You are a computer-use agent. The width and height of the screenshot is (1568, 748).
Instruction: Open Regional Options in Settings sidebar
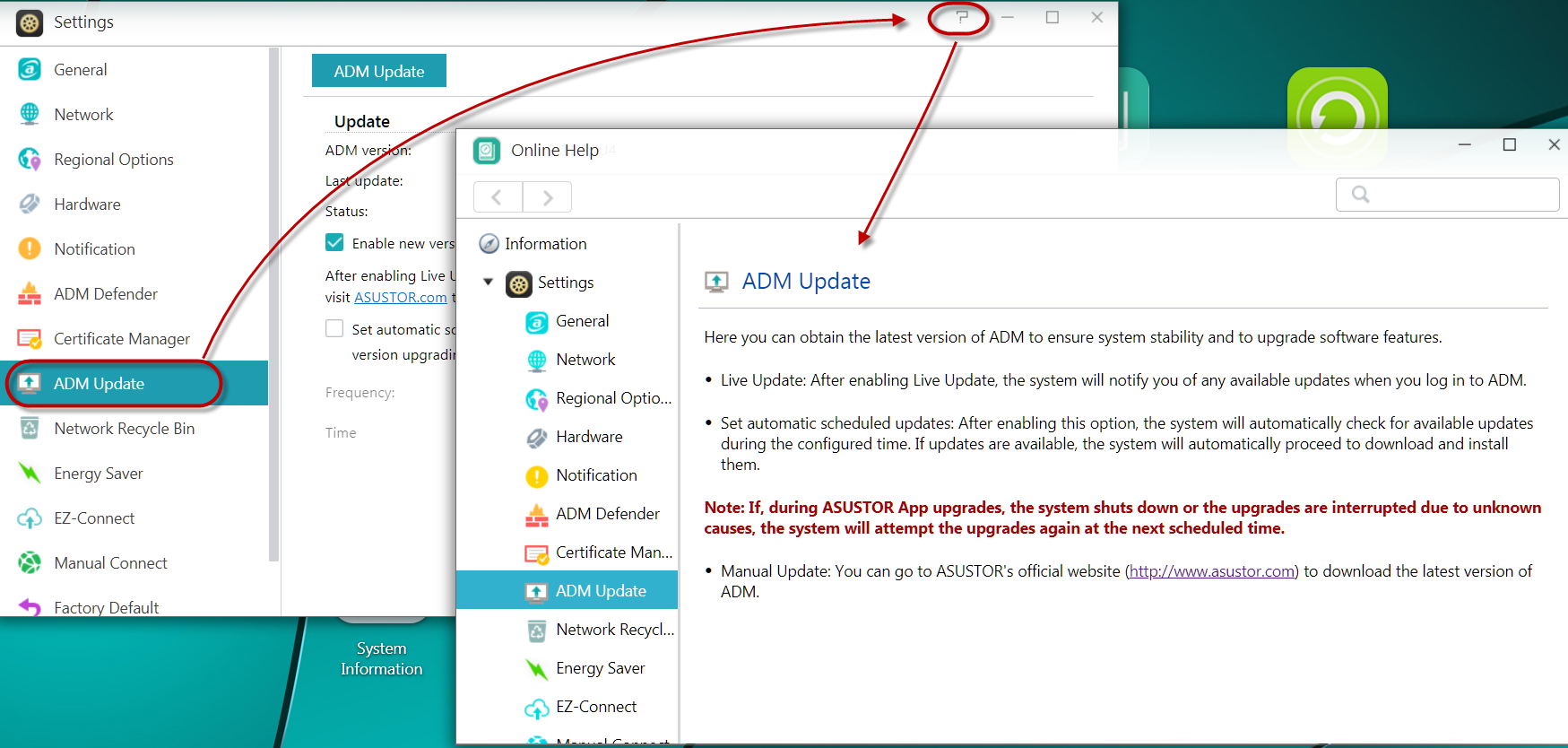134,160
